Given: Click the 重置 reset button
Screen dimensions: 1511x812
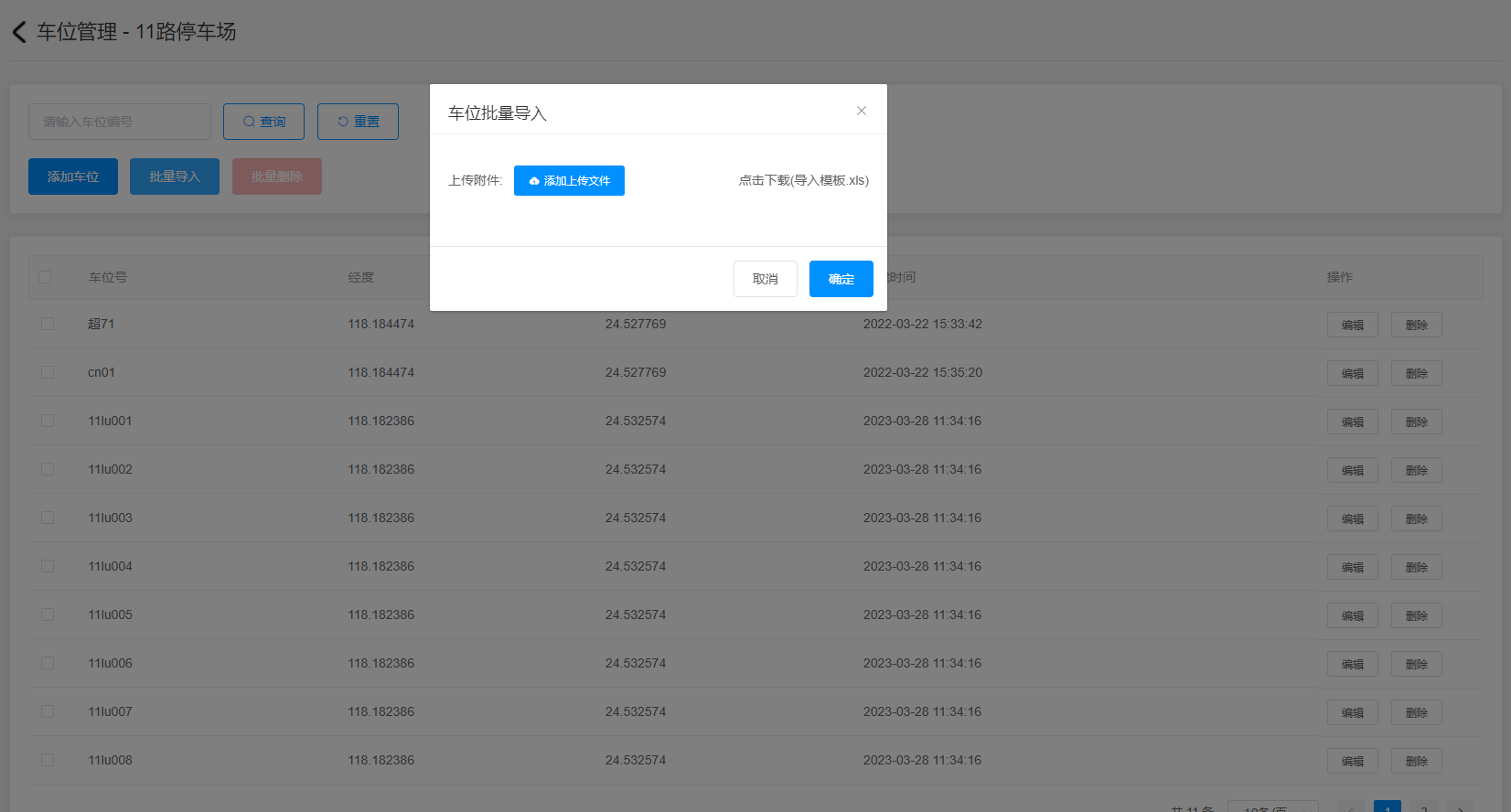Looking at the screenshot, I should (358, 122).
